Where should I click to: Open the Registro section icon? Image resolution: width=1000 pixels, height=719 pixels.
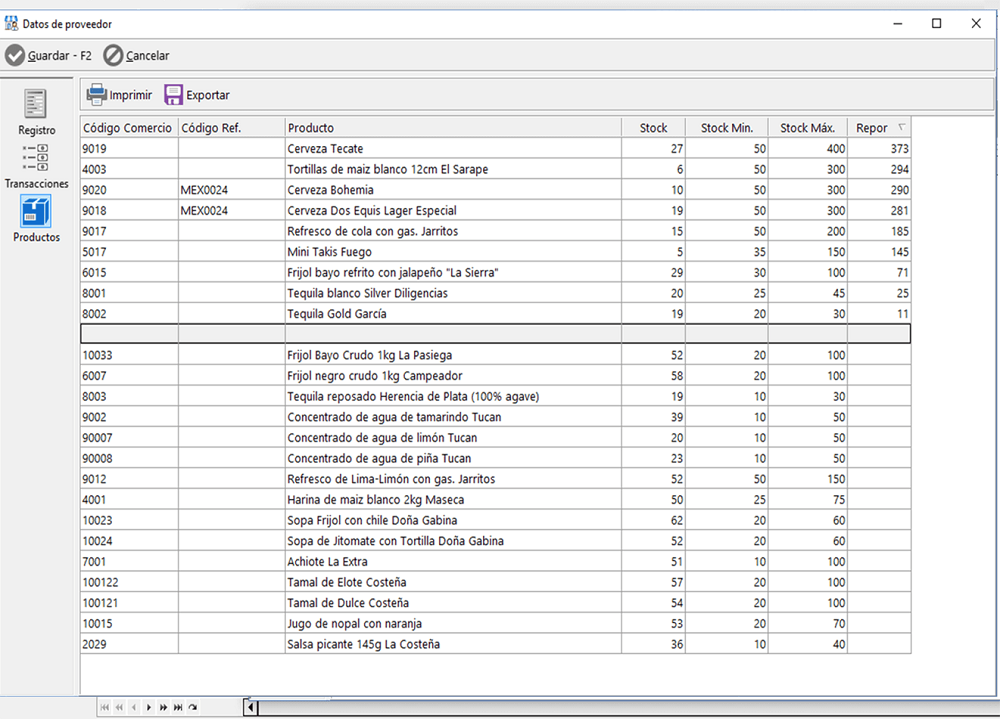tap(36, 103)
